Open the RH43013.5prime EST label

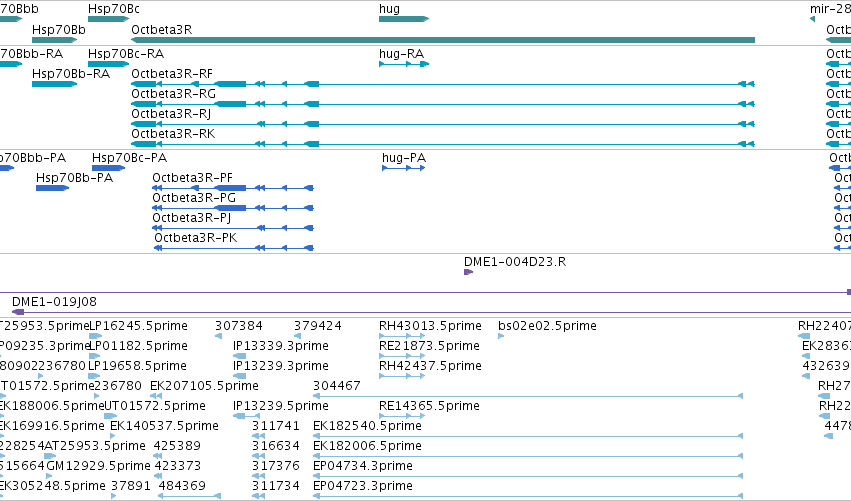point(430,326)
